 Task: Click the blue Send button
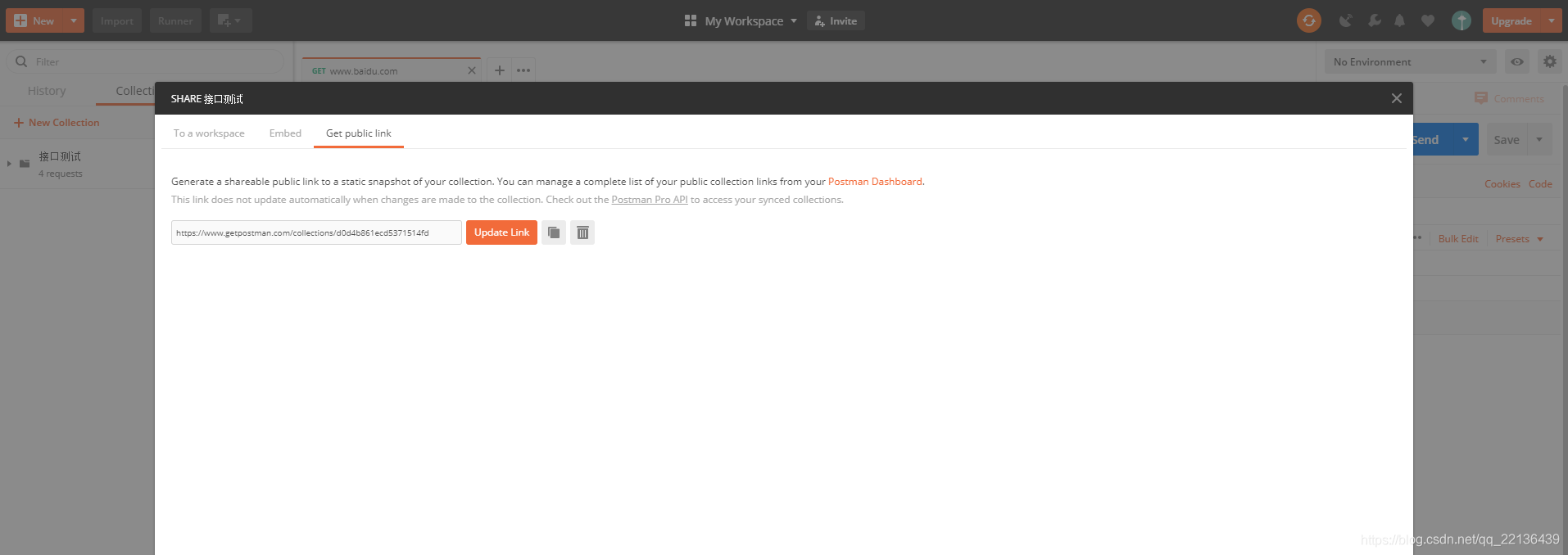pyautogui.click(x=1432, y=139)
